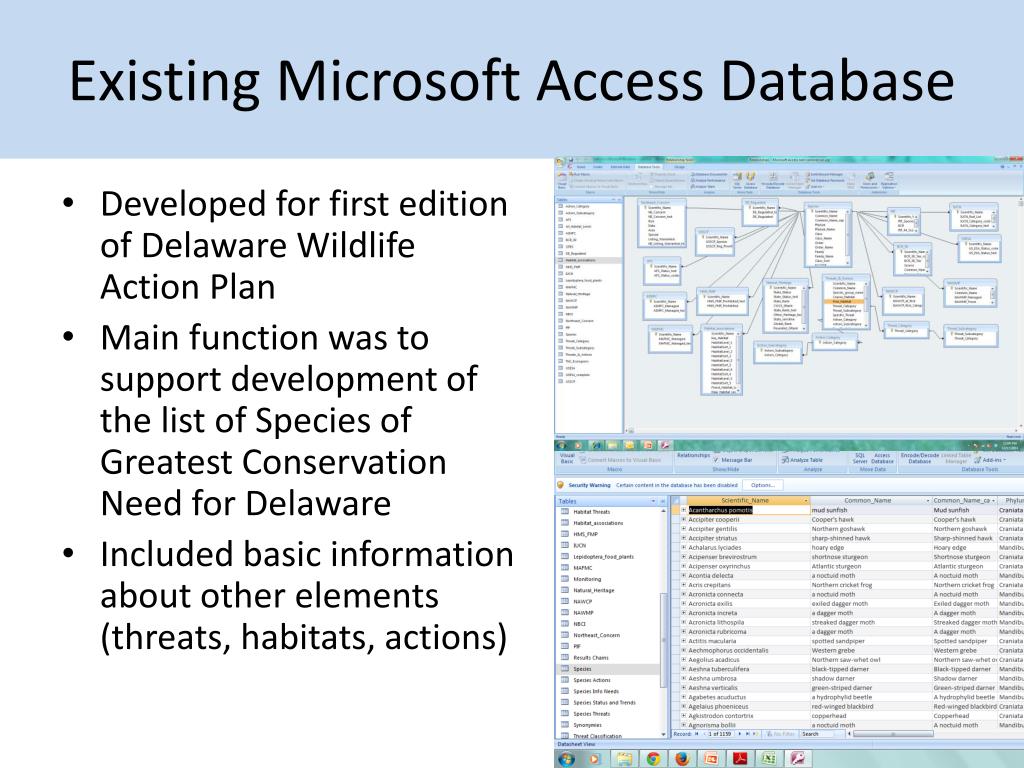
Task: Go to first record button
Action: pyautogui.click(x=696, y=734)
